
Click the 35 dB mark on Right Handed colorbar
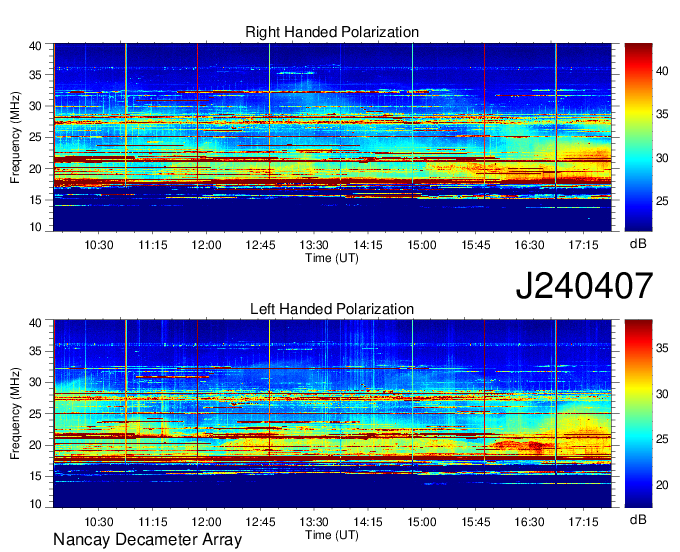coord(662,114)
